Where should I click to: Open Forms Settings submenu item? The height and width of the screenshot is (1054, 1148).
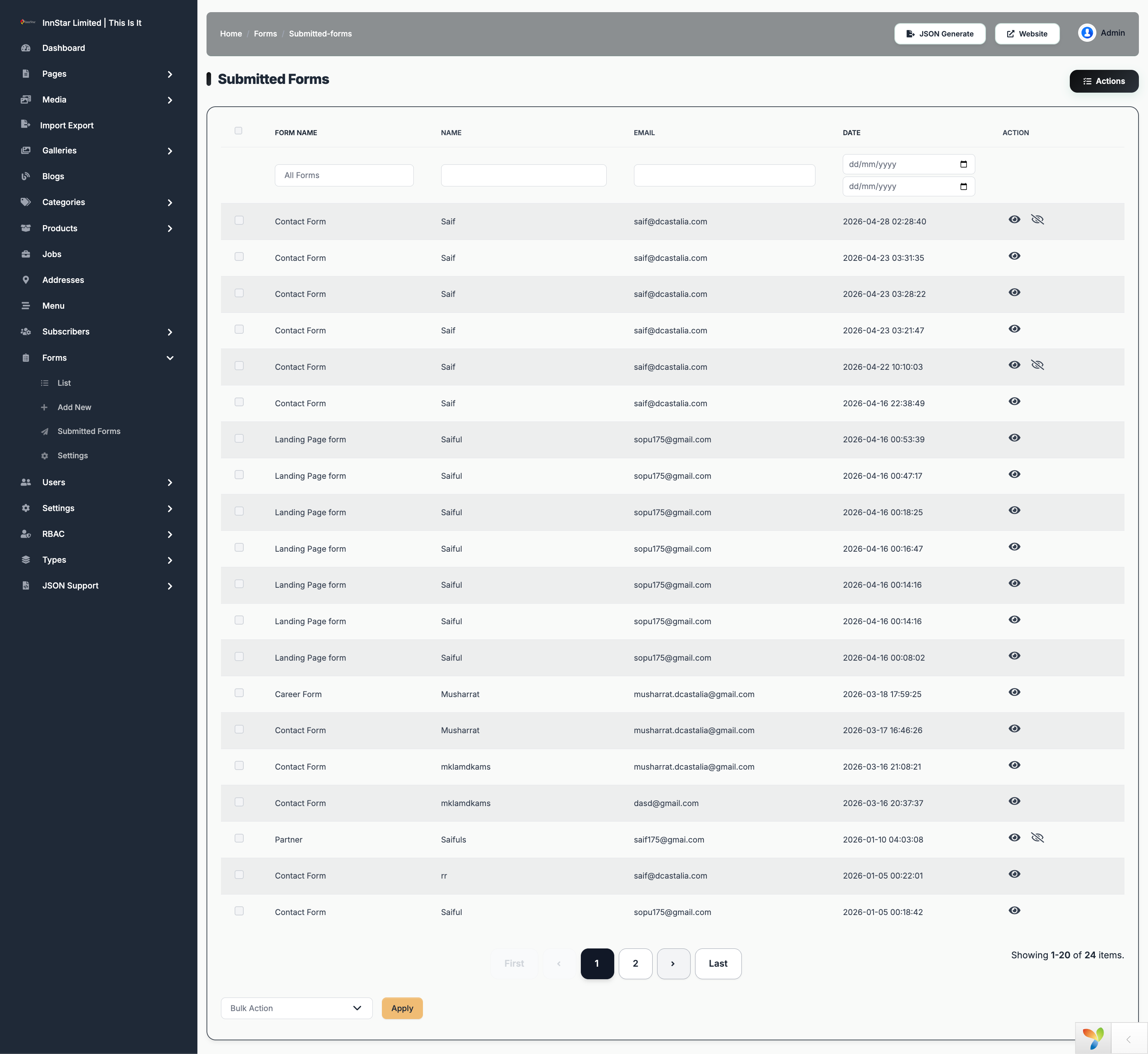[73, 456]
